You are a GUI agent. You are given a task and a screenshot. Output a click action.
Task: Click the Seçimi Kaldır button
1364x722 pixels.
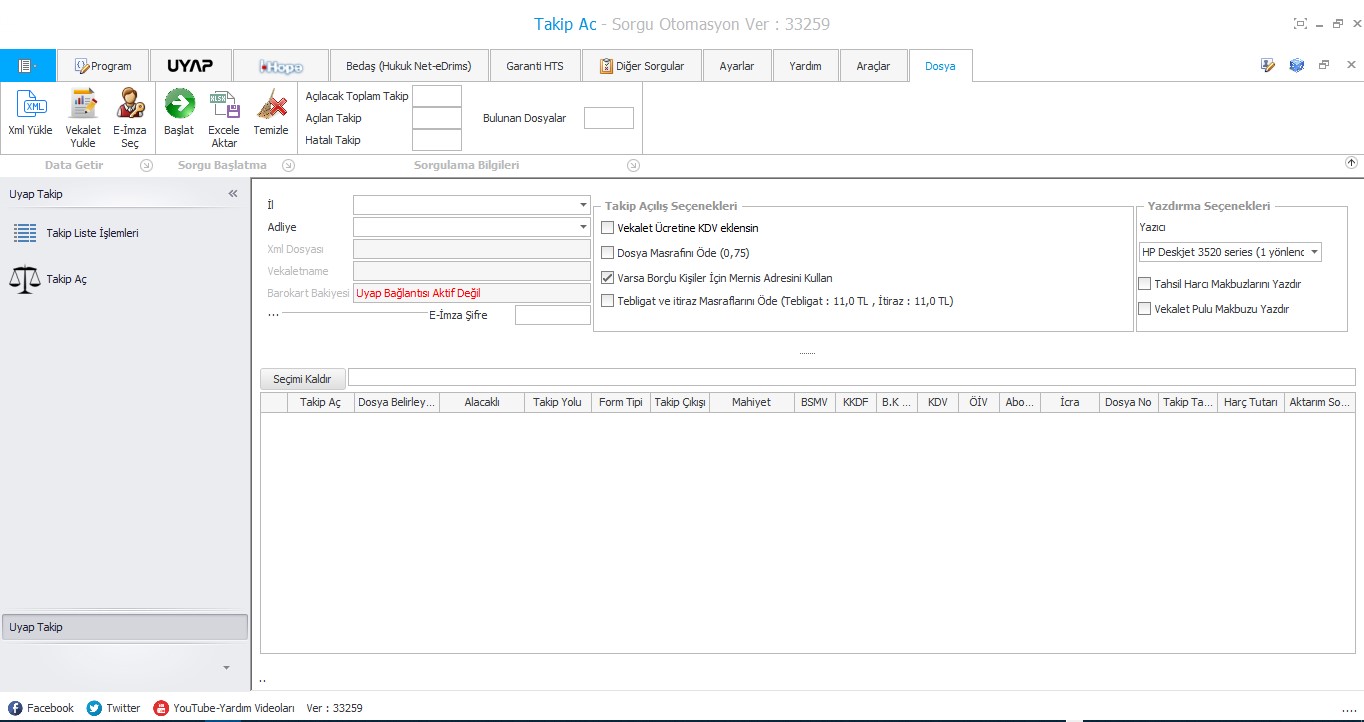pos(303,379)
